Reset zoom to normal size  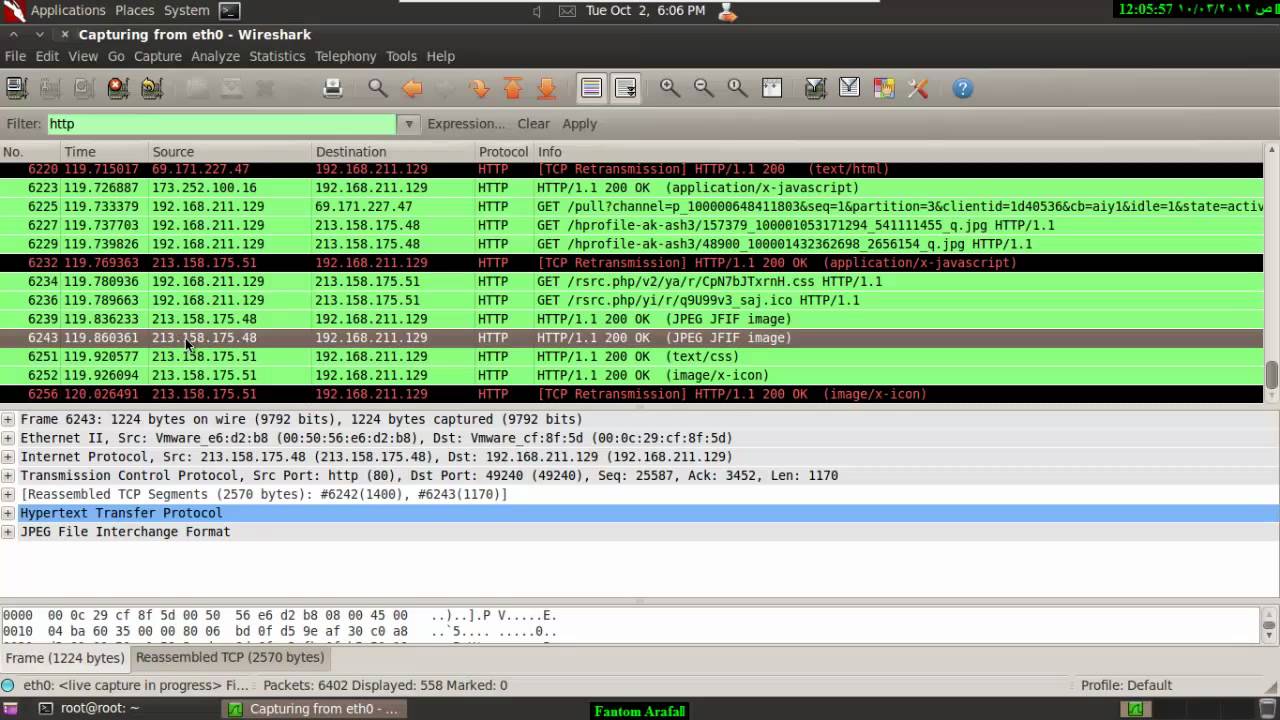738,88
